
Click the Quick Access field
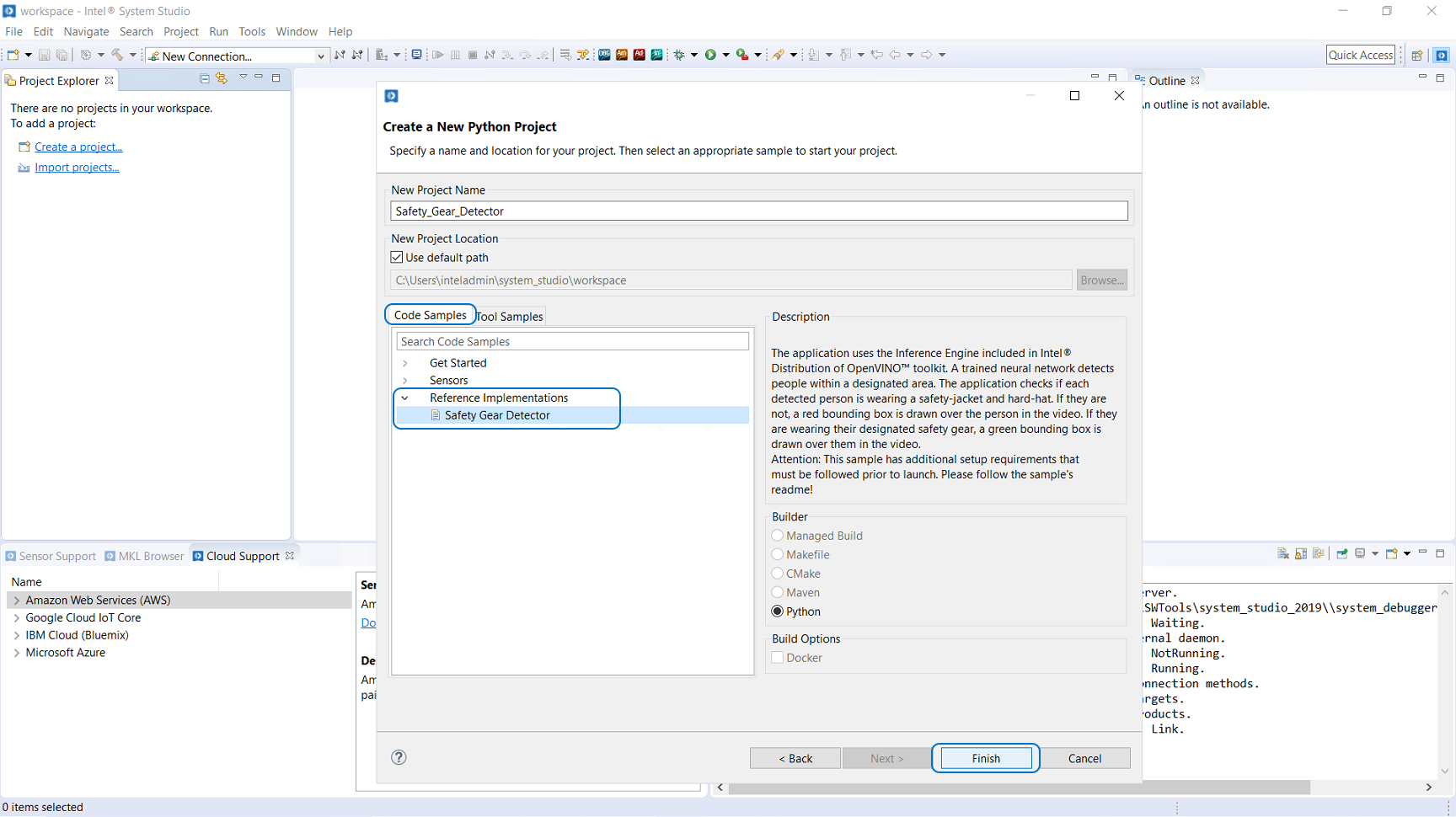pos(1361,55)
